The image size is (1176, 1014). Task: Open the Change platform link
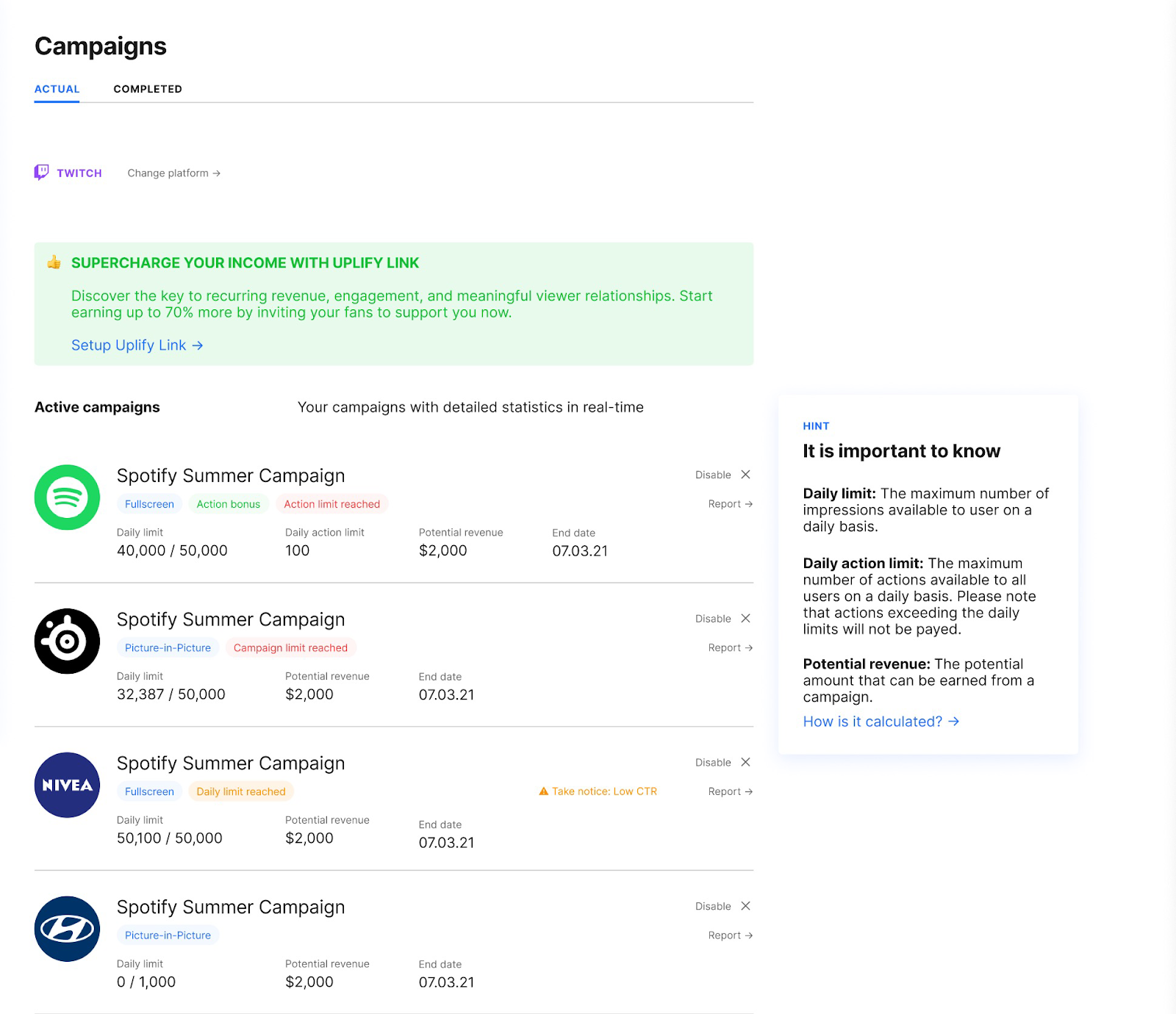point(173,173)
